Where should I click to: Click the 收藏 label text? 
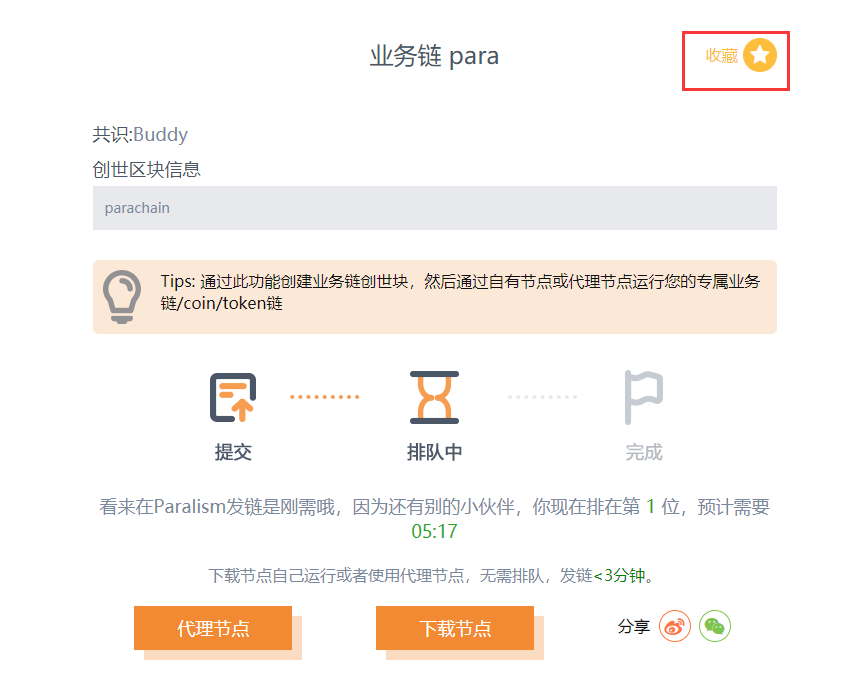[721, 56]
